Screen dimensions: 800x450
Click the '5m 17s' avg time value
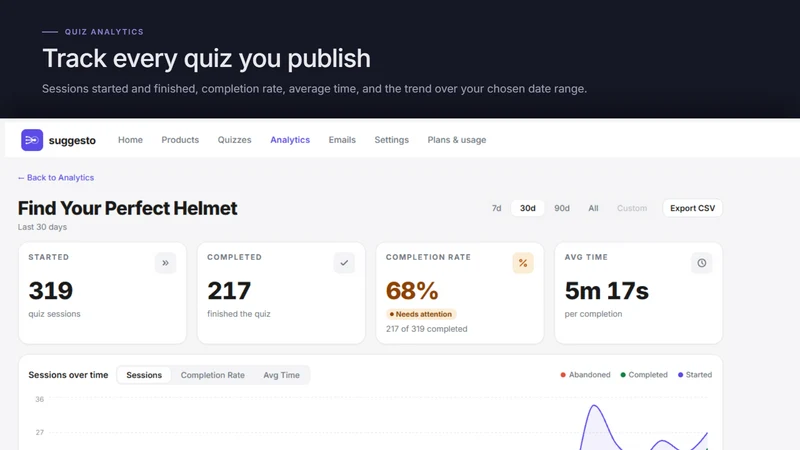click(607, 291)
